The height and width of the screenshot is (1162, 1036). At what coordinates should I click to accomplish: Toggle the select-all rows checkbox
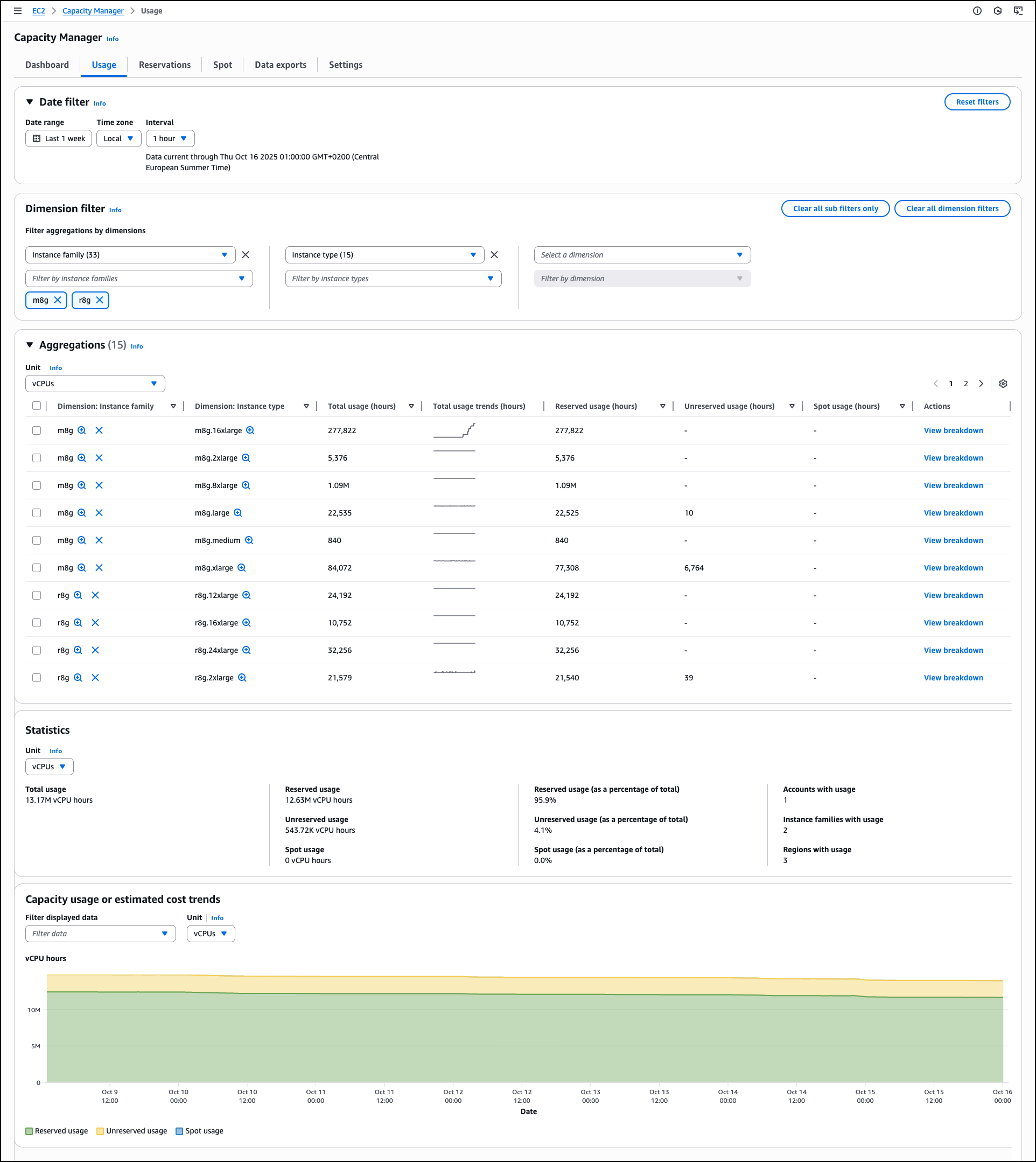pos(37,406)
